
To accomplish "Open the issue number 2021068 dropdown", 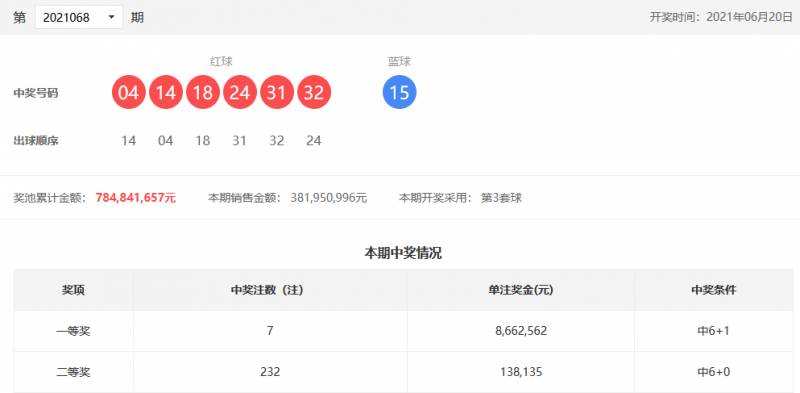I will click(x=79, y=17).
